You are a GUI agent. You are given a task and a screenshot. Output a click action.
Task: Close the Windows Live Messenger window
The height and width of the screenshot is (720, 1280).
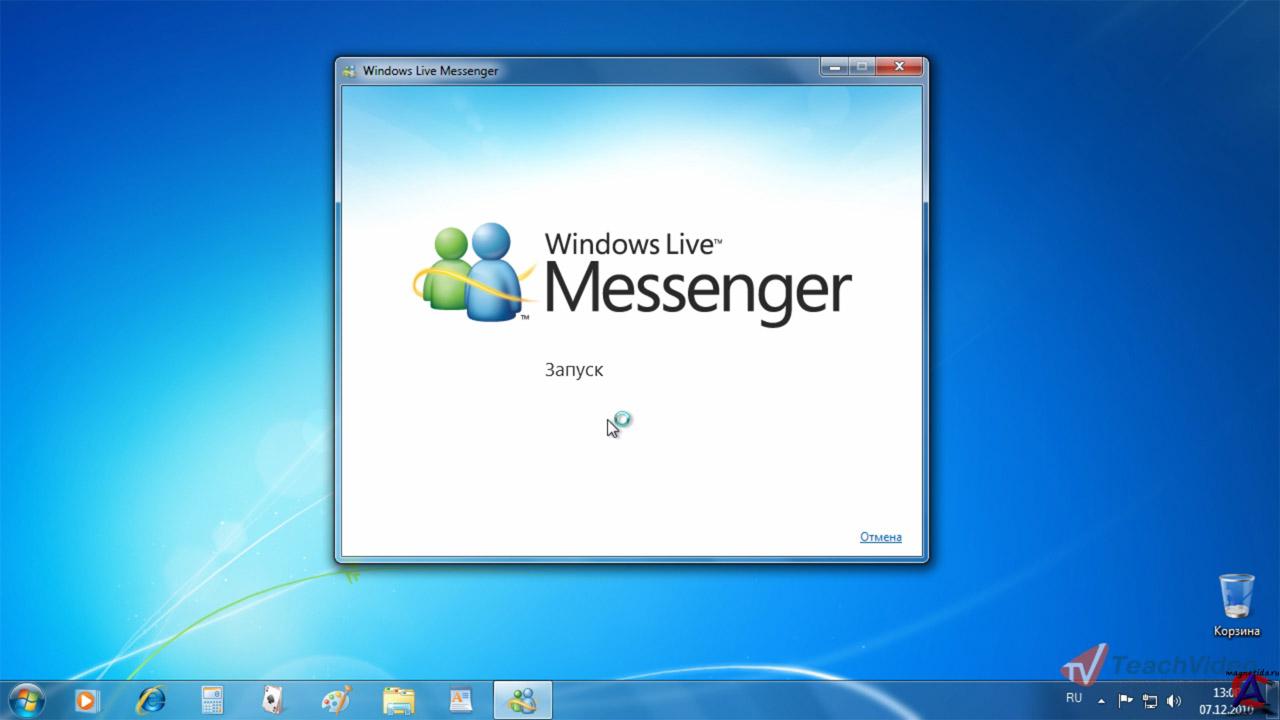point(899,67)
